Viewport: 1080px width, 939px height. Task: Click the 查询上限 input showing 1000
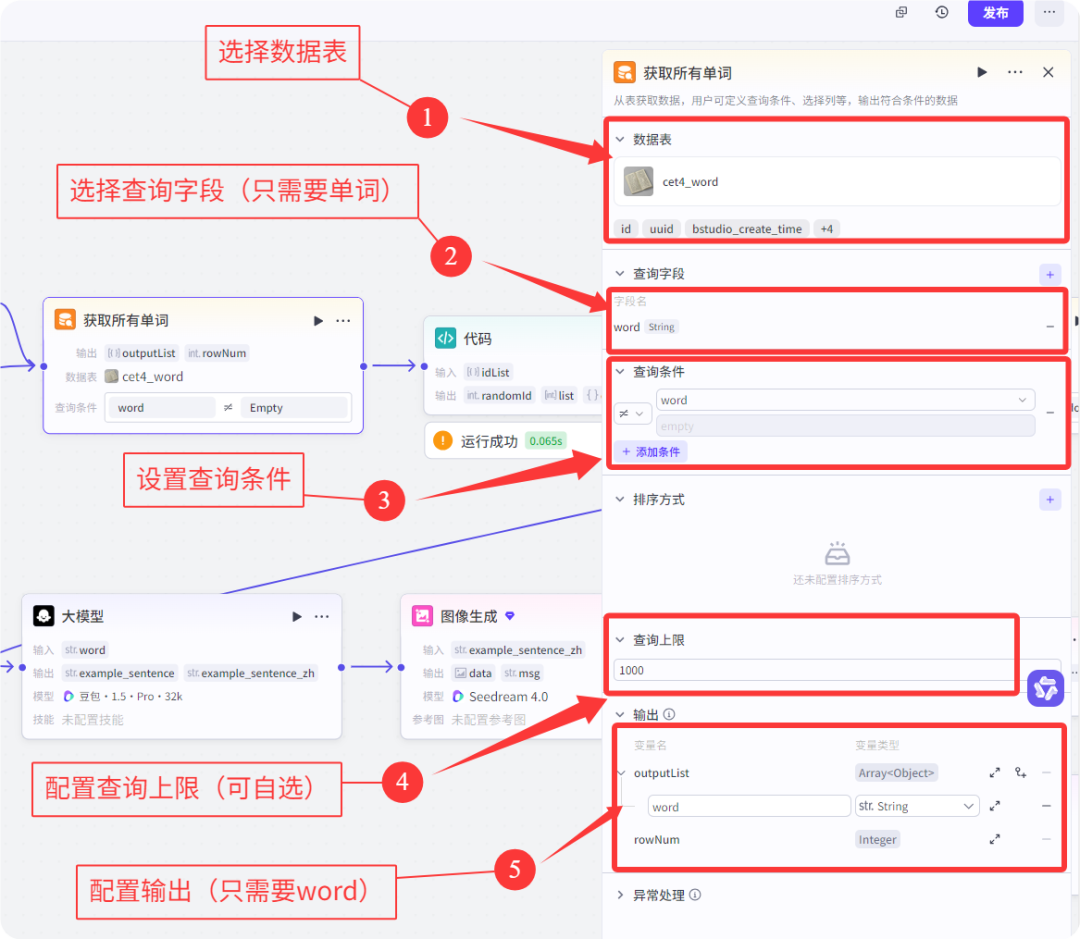point(812,670)
